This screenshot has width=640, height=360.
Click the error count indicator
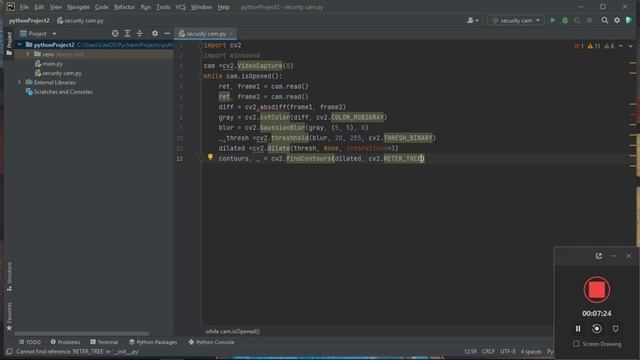(x=579, y=46)
